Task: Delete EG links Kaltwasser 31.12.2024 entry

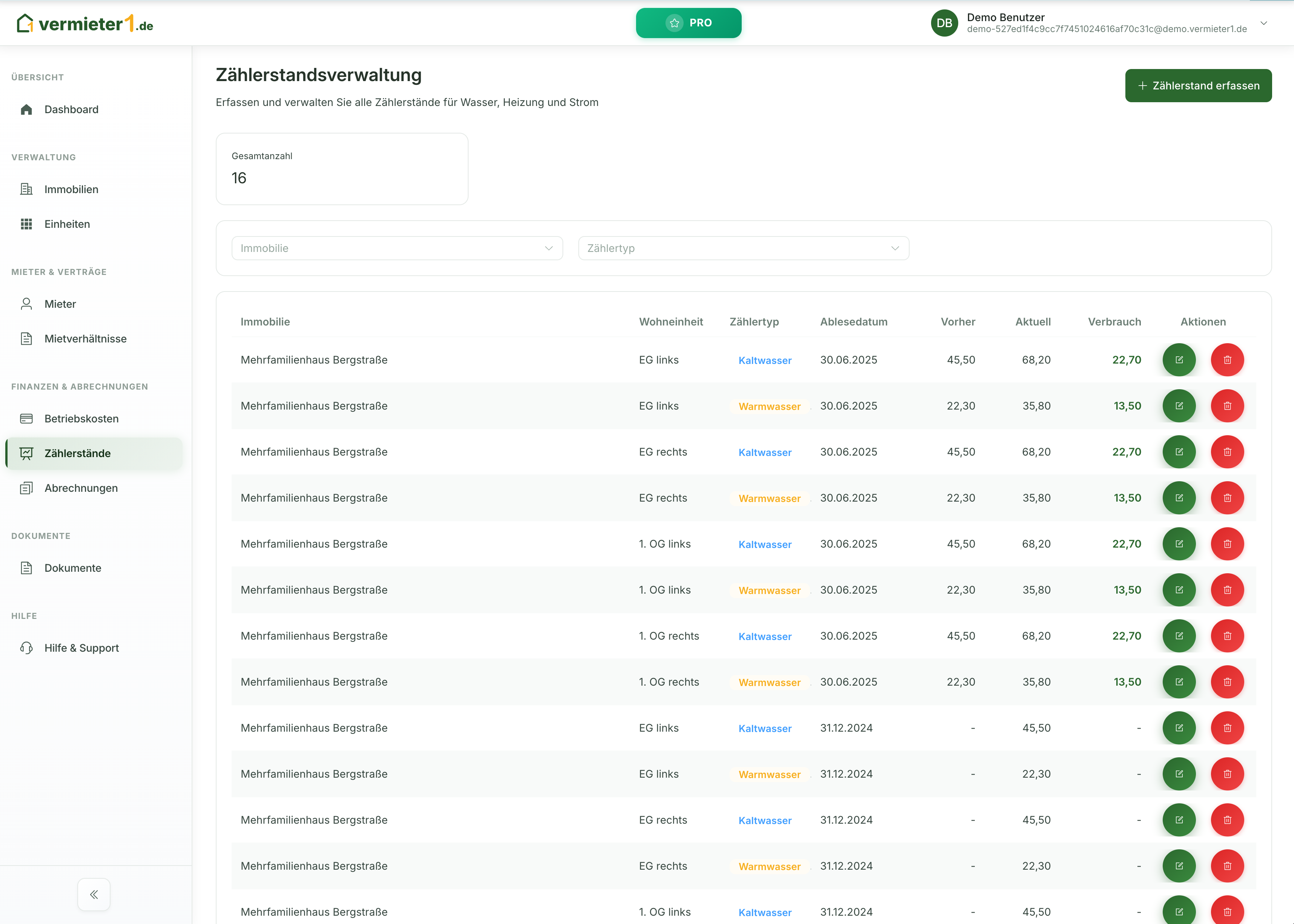Action: pyautogui.click(x=1227, y=728)
